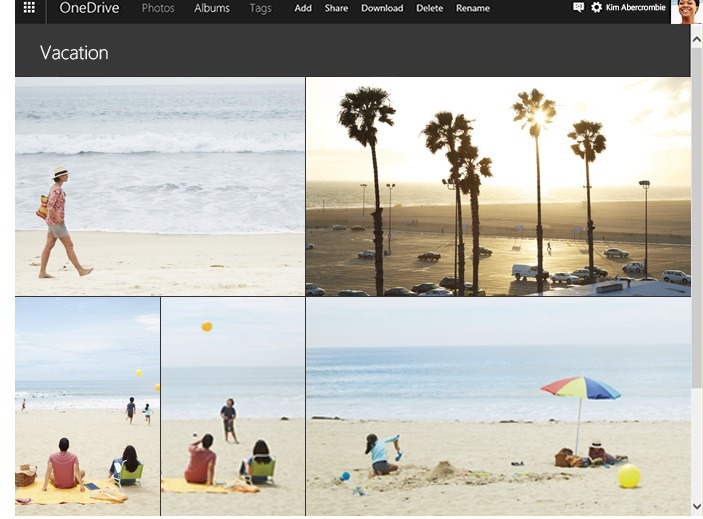Click Kim Abercrombie's profile picture
Image resolution: width=703 pixels, height=519 pixels.
tap(686, 12)
